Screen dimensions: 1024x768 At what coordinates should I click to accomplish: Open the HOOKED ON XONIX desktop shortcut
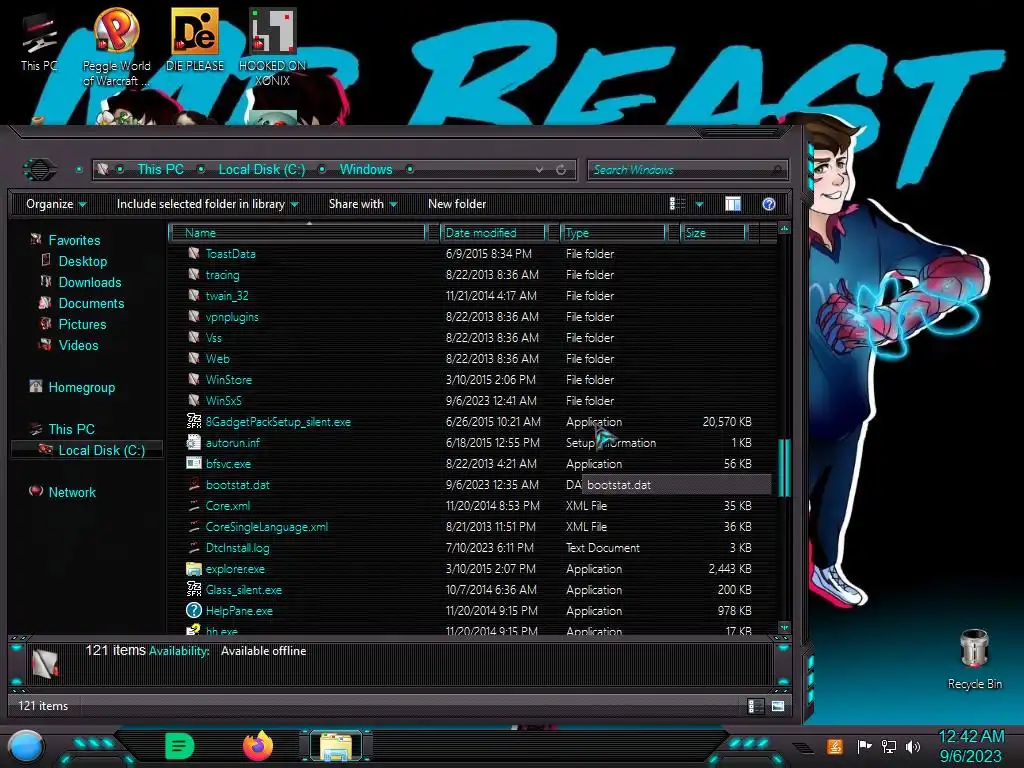272,47
